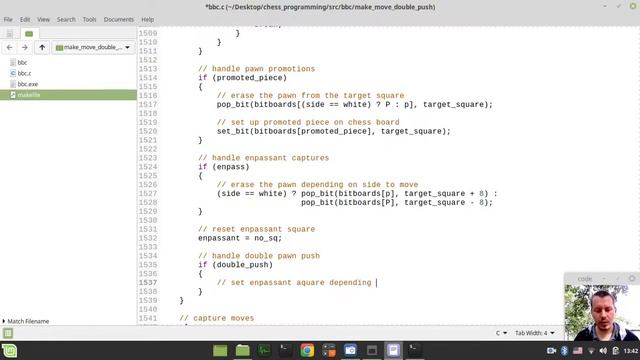Open the calculator taskbar icon
This screenshot has width=640, height=360.
[329, 351]
